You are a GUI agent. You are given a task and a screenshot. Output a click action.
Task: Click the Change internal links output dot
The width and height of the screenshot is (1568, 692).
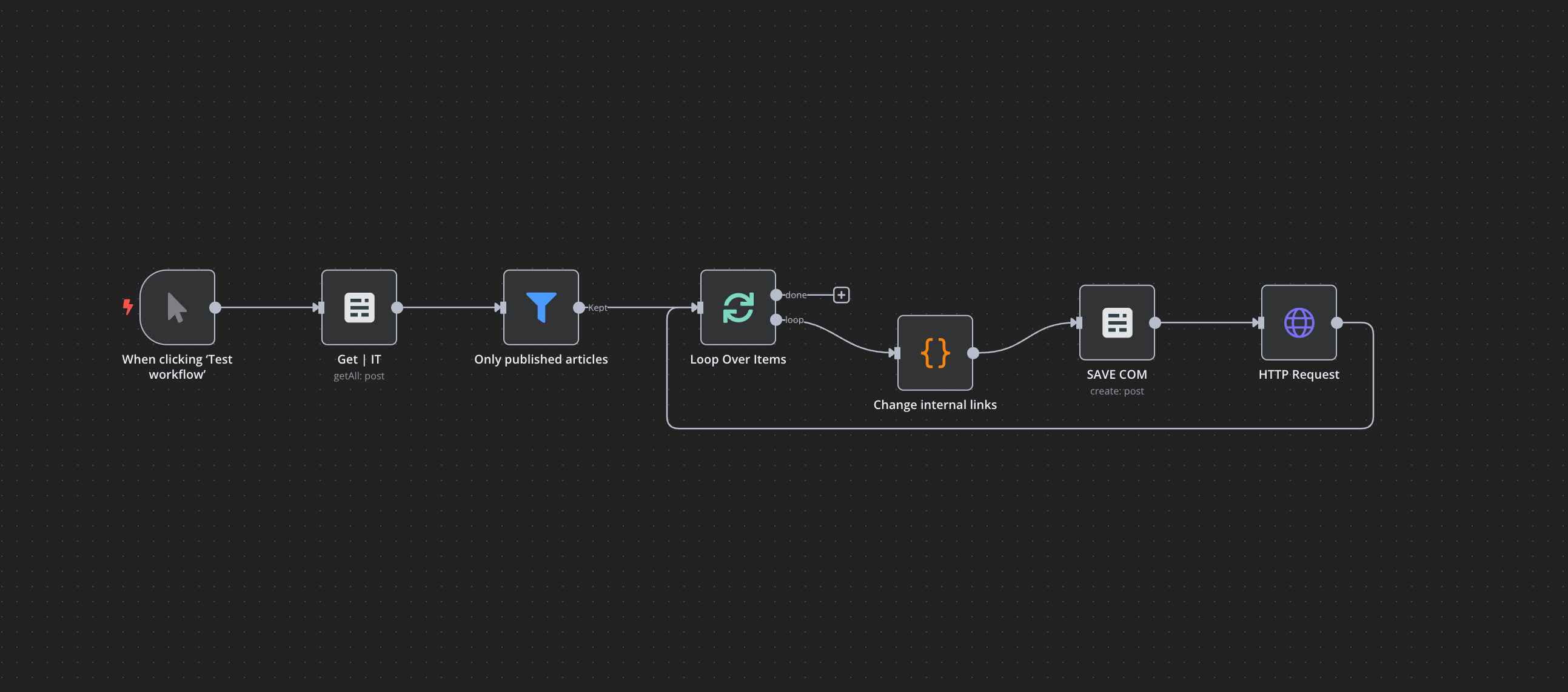pos(973,353)
